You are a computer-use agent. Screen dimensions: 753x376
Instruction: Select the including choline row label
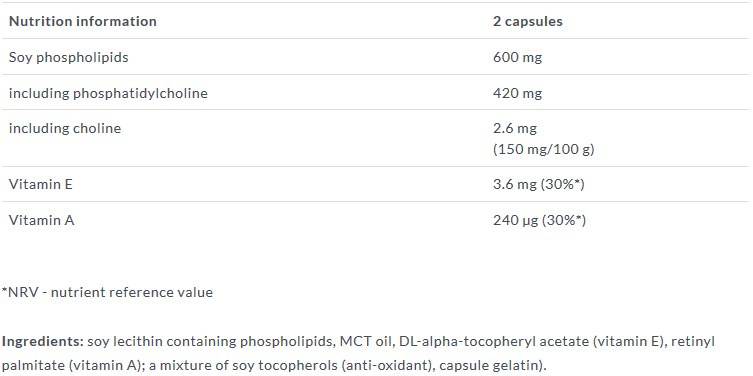[65, 128]
